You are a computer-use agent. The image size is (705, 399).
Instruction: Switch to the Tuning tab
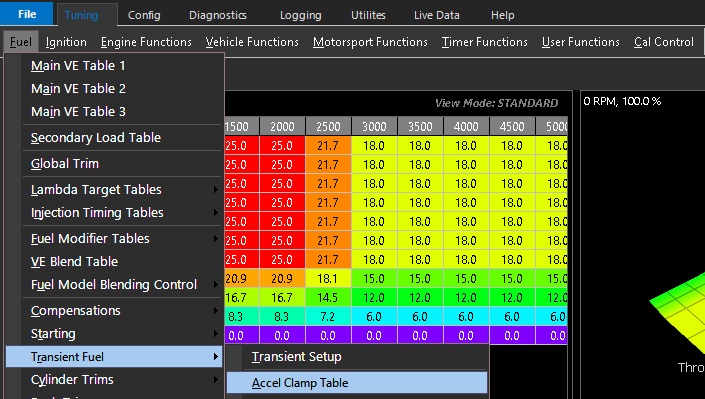tap(81, 15)
